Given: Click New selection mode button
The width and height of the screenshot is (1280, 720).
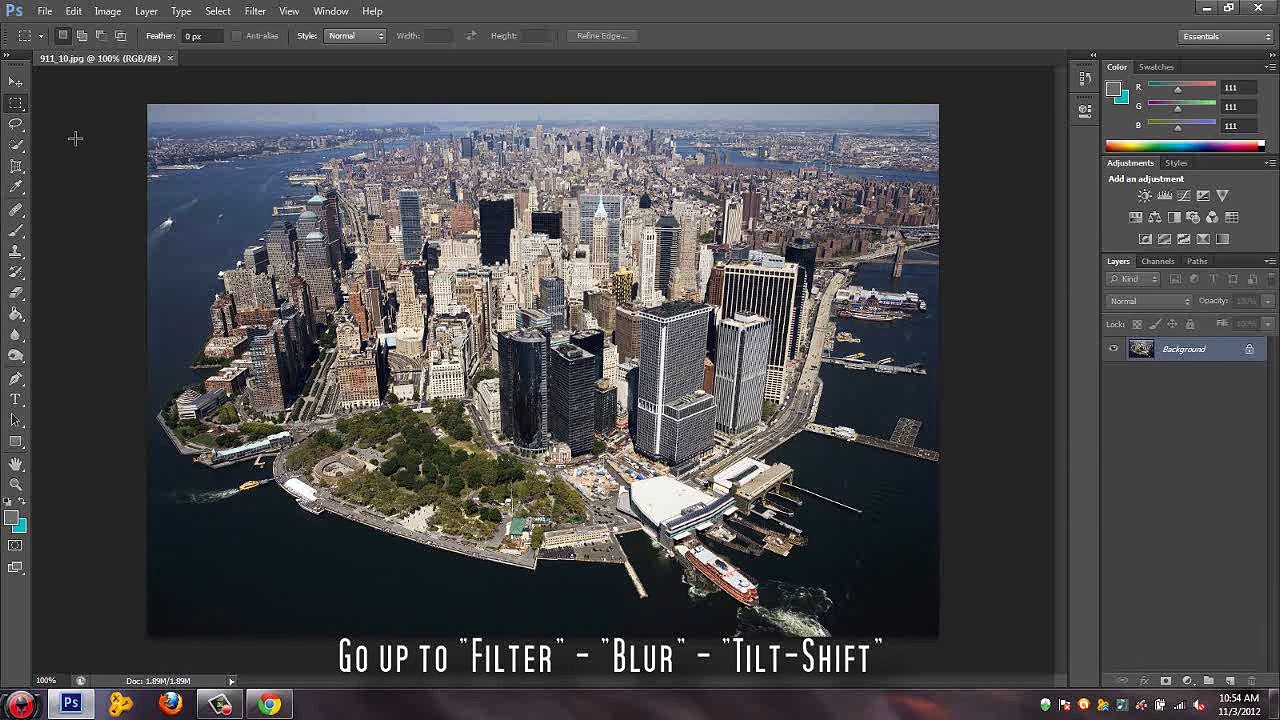Looking at the screenshot, I should (x=62, y=36).
